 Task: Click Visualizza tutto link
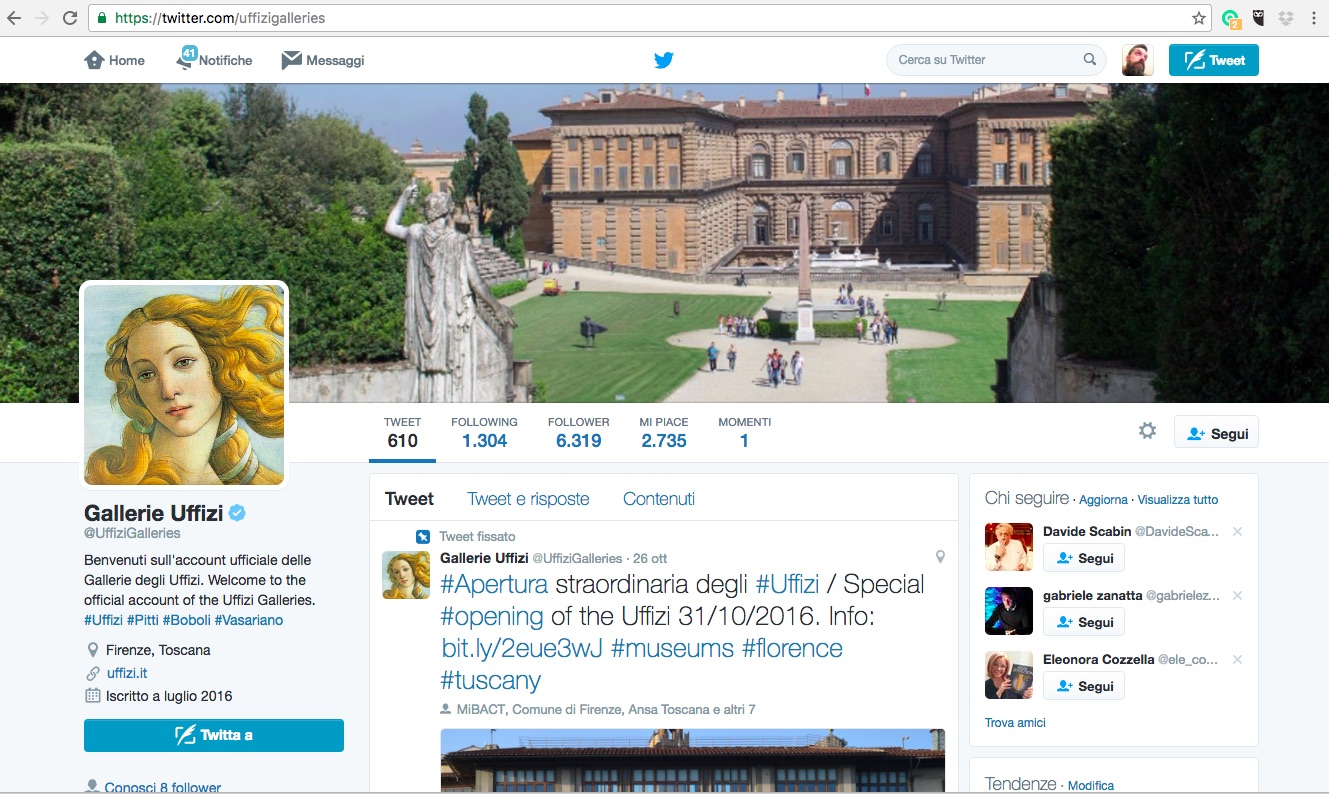pos(1178,499)
